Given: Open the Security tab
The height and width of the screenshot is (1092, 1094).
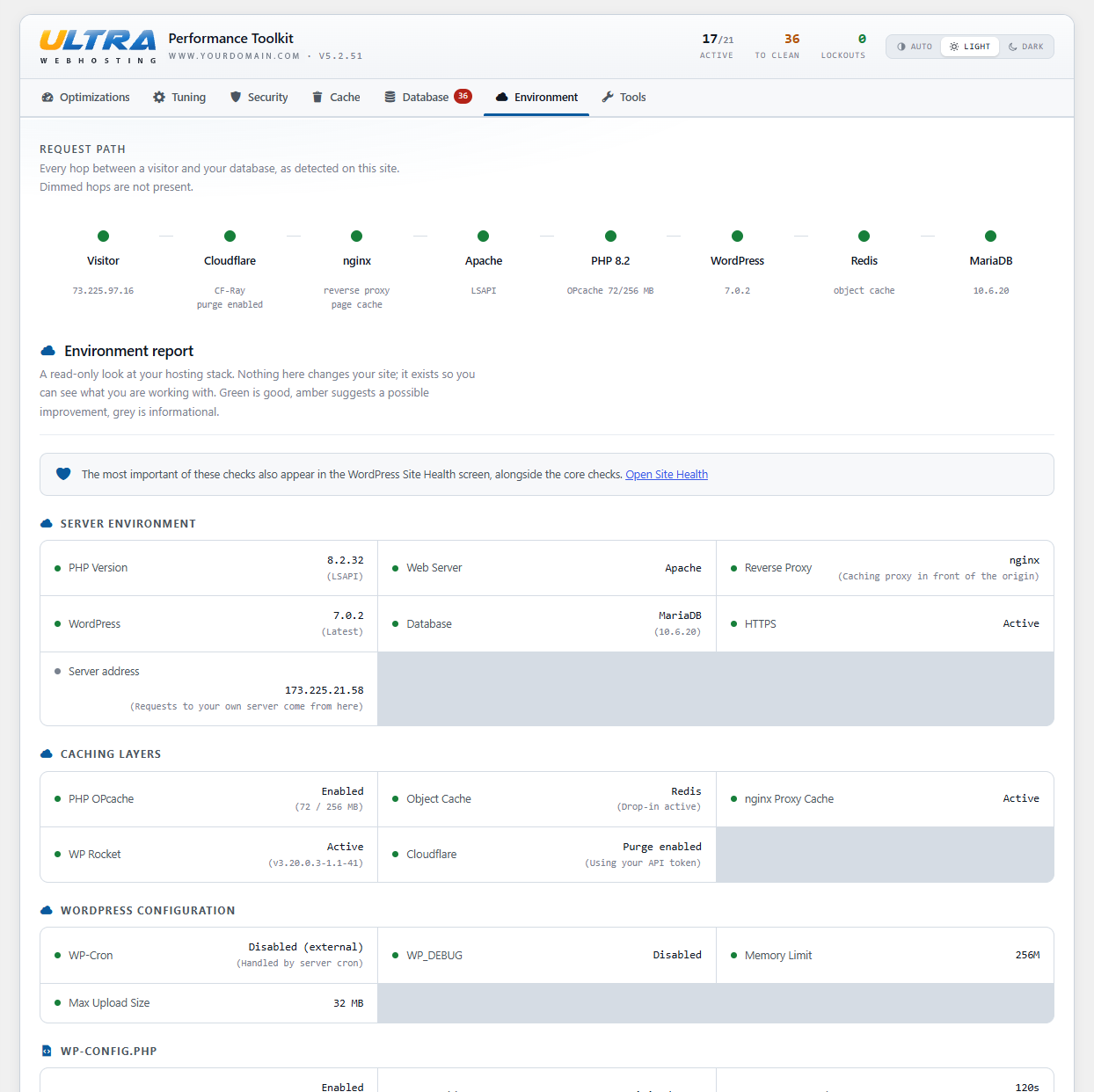Looking at the screenshot, I should [x=259, y=98].
